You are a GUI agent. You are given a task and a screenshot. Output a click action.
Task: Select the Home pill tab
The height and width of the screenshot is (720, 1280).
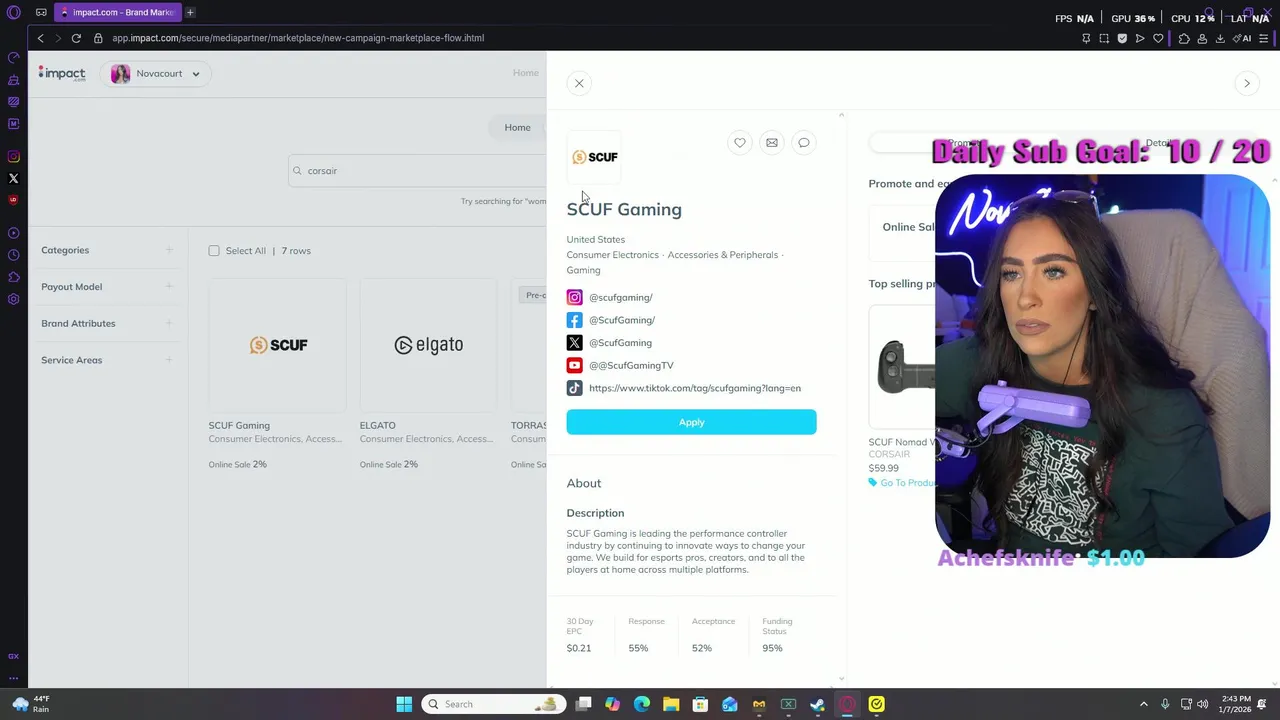517,127
